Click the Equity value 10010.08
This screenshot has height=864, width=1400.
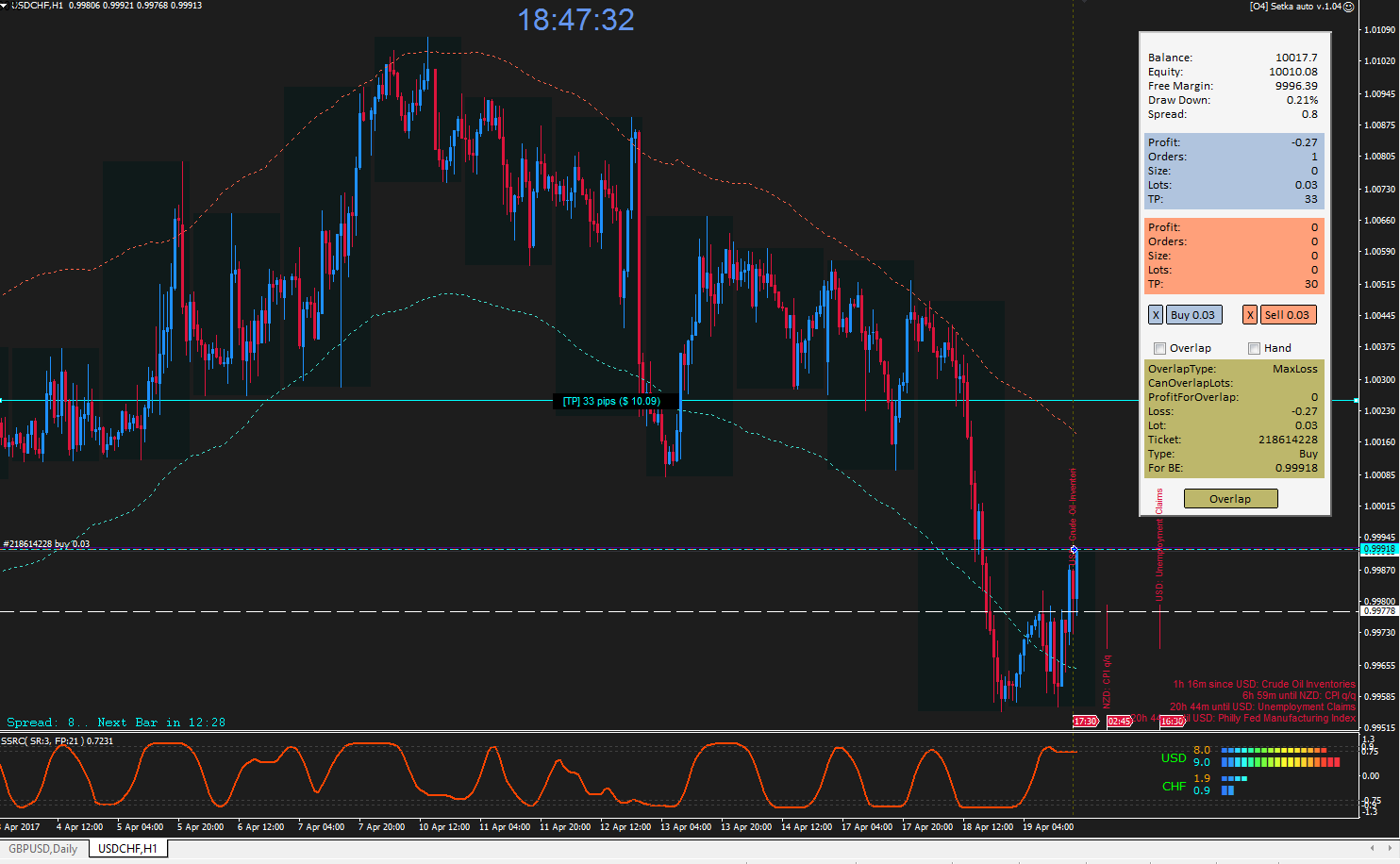[x=1293, y=72]
